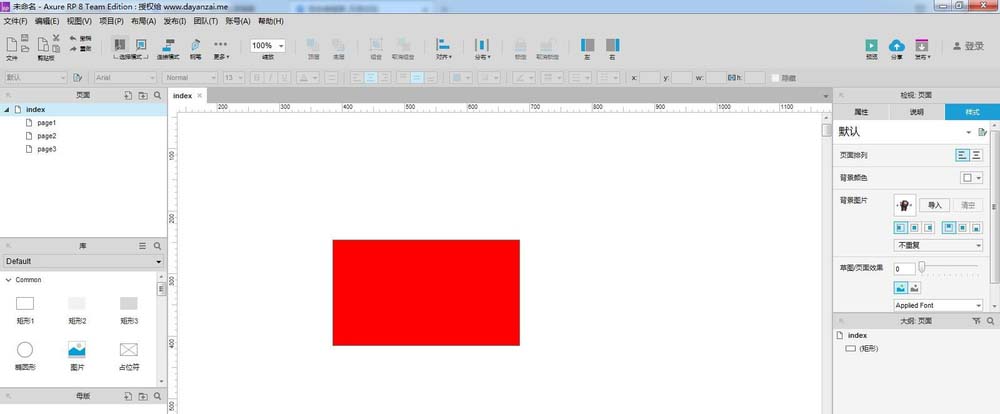Image resolution: width=1000 pixels, height=414 pixels.
Task: Collapse the Common widget group
Action: pyautogui.click(x=8, y=280)
